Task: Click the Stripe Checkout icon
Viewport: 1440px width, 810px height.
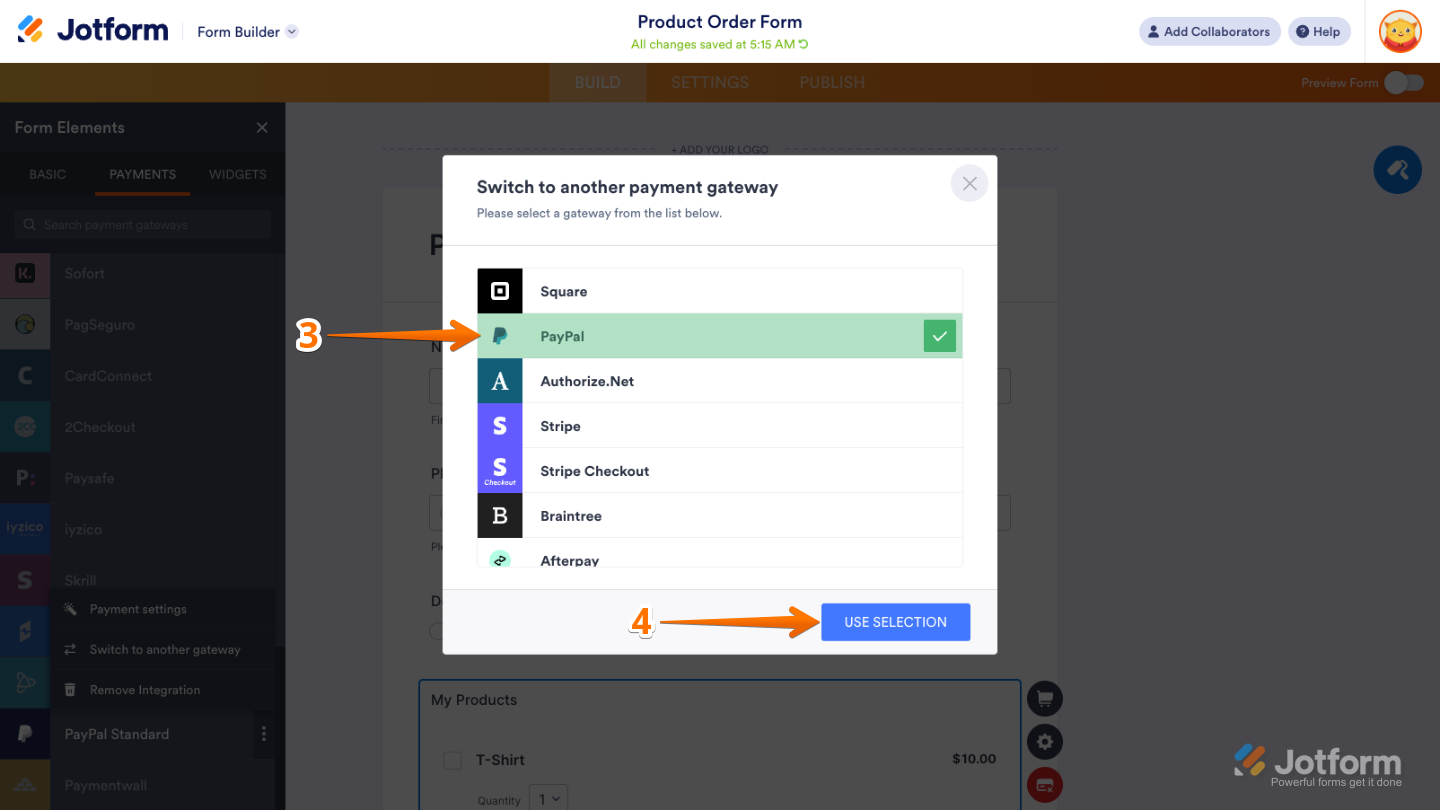Action: point(500,471)
